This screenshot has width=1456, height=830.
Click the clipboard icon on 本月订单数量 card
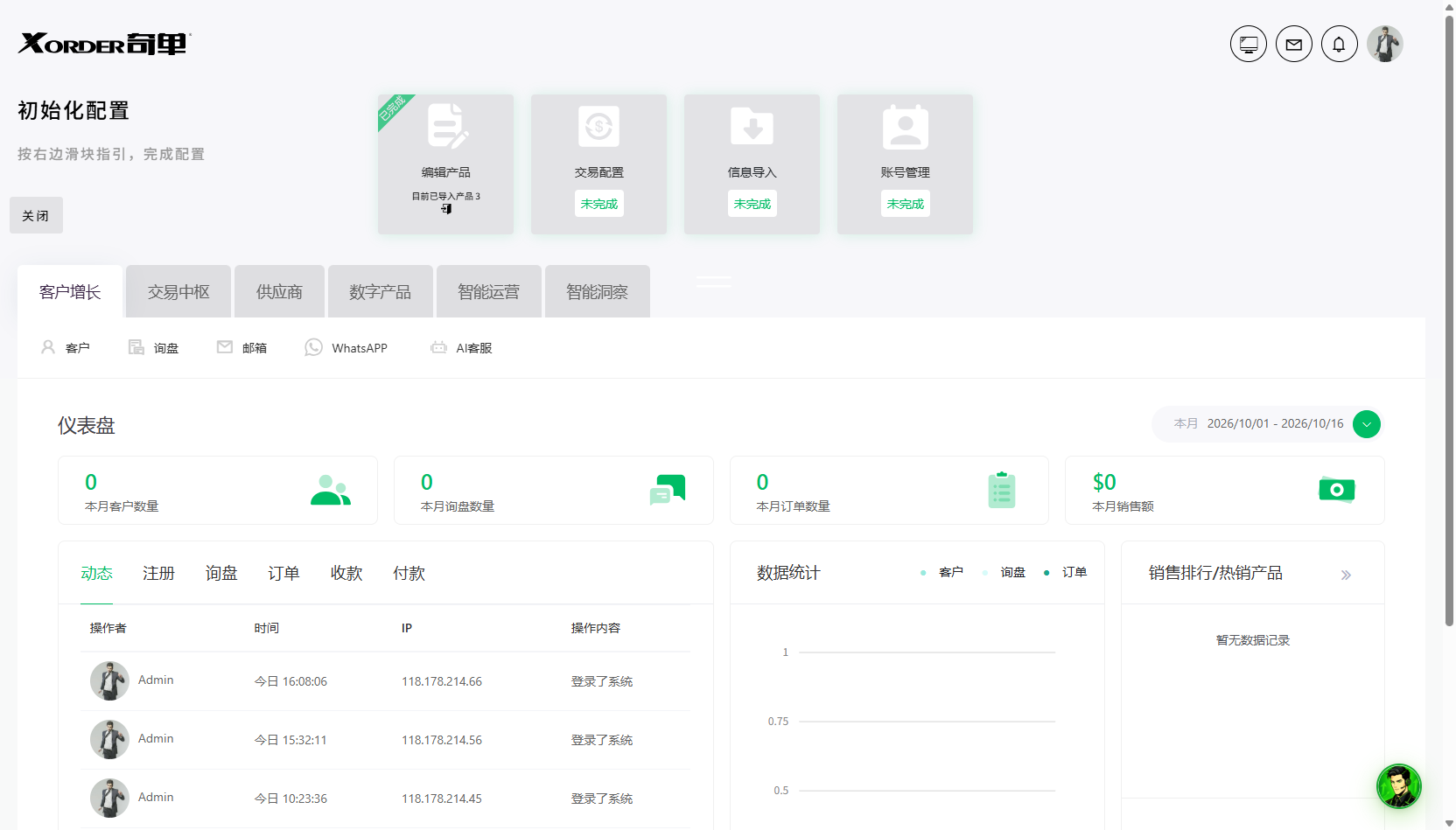pyautogui.click(x=1002, y=490)
